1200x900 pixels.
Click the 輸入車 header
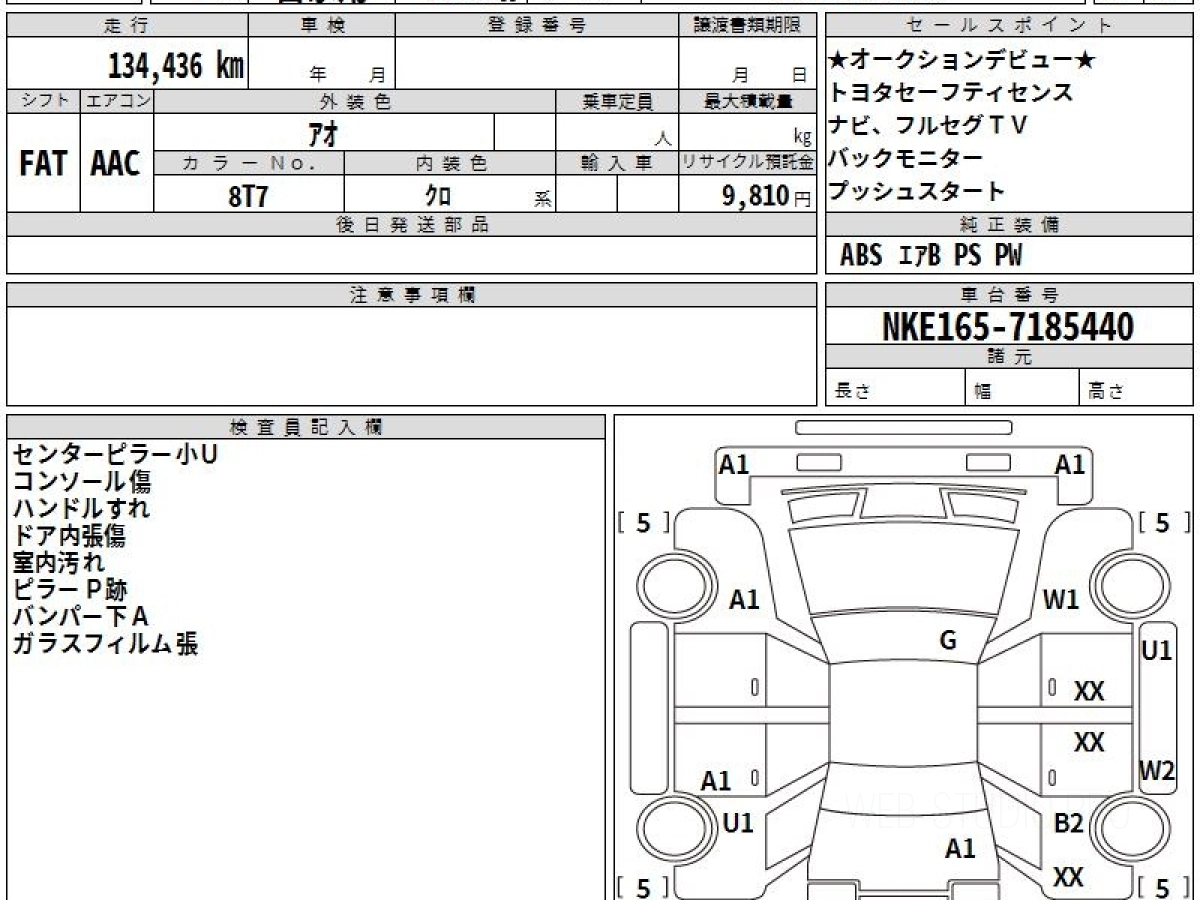(x=617, y=163)
